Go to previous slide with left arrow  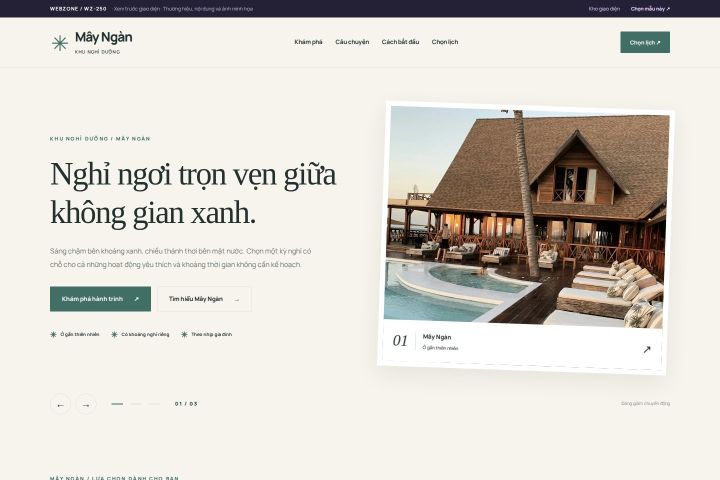[x=61, y=405]
